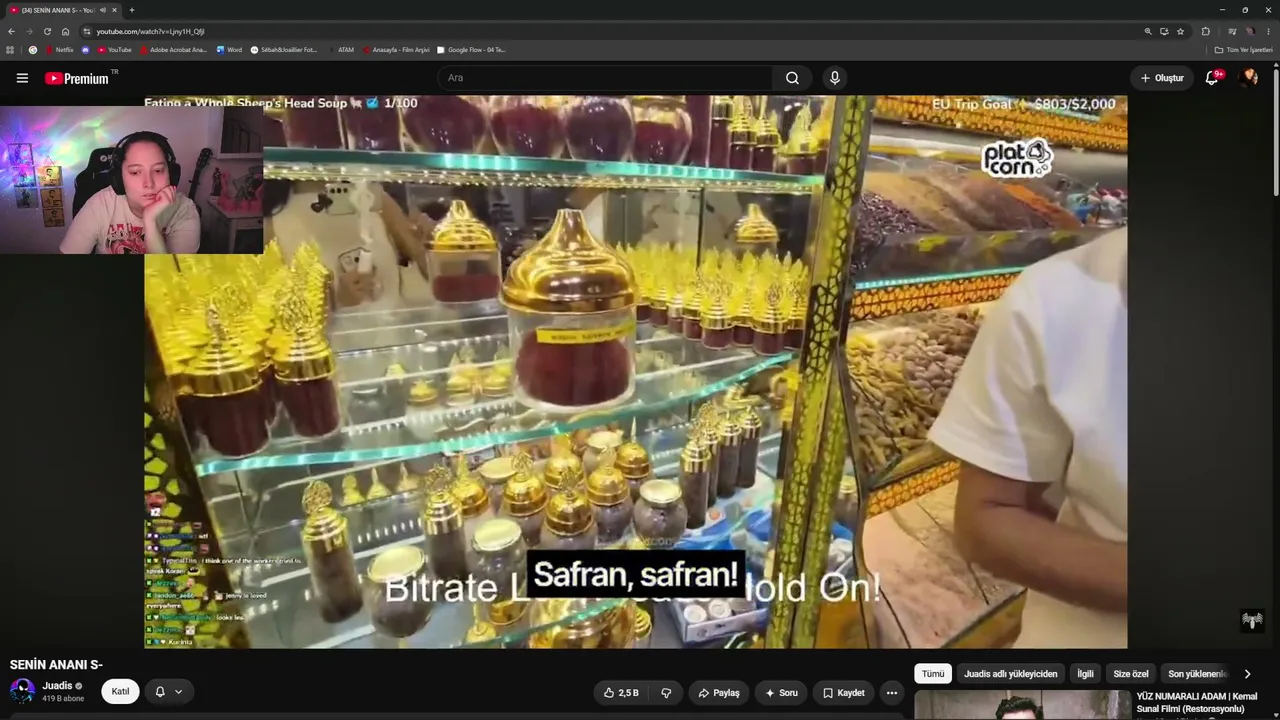Click the platcorn logo overlay in video
This screenshot has height=720, width=1280.
pyautogui.click(x=1017, y=159)
